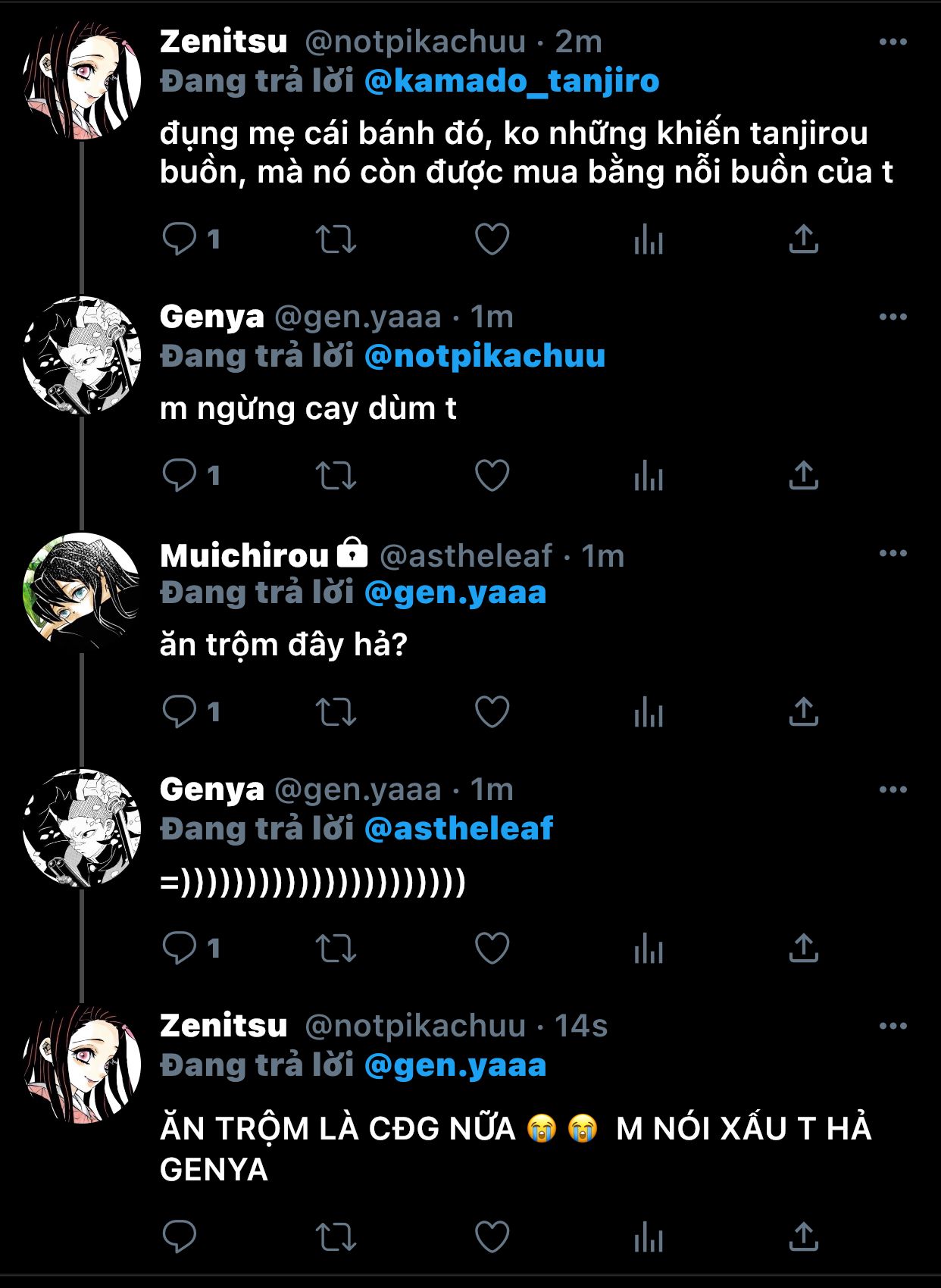Open more options for Zenitsu's top tweet
Screen dimensions: 941x1288
[x=893, y=42]
